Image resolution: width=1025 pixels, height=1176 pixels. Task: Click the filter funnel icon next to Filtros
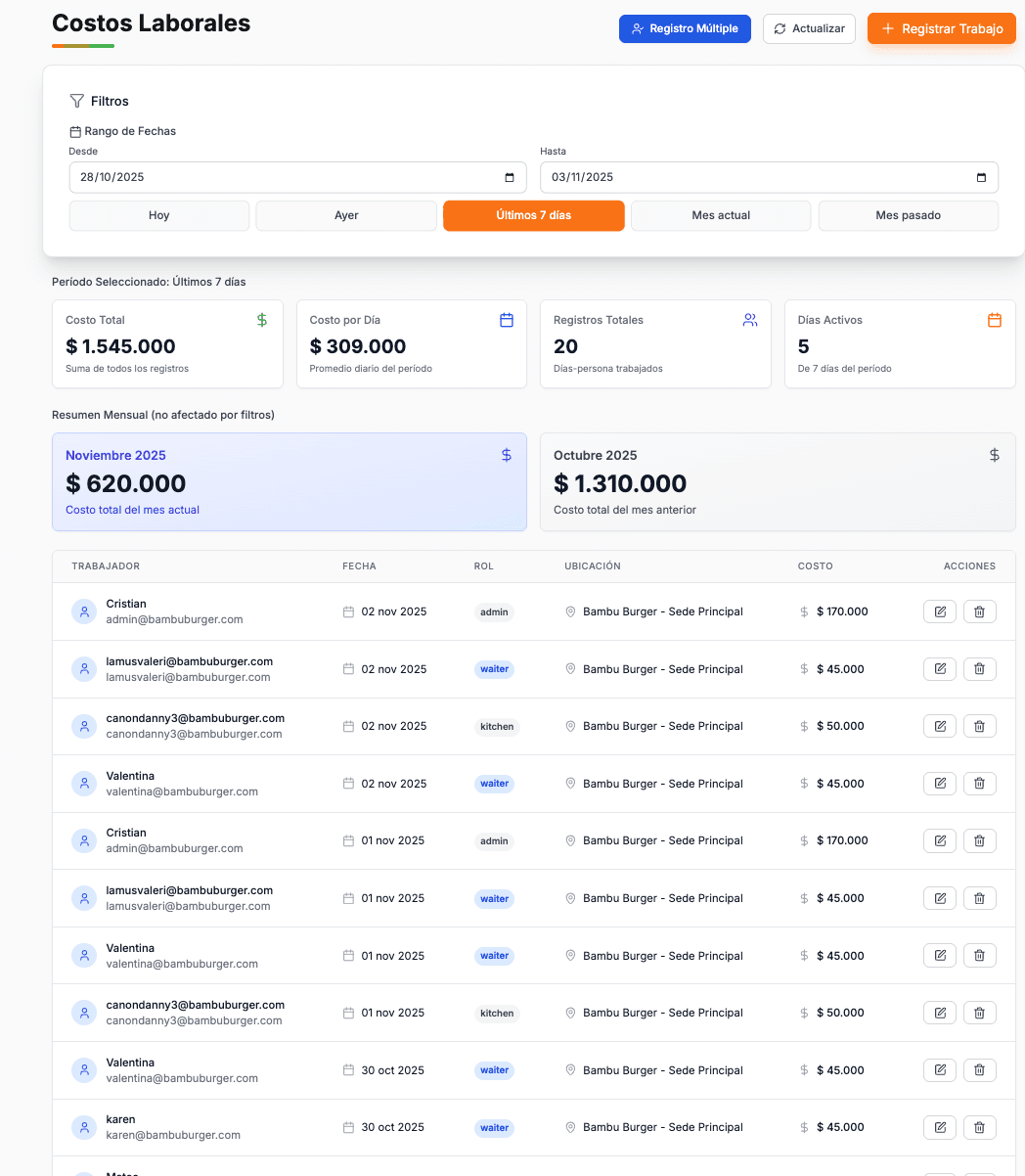[76, 100]
